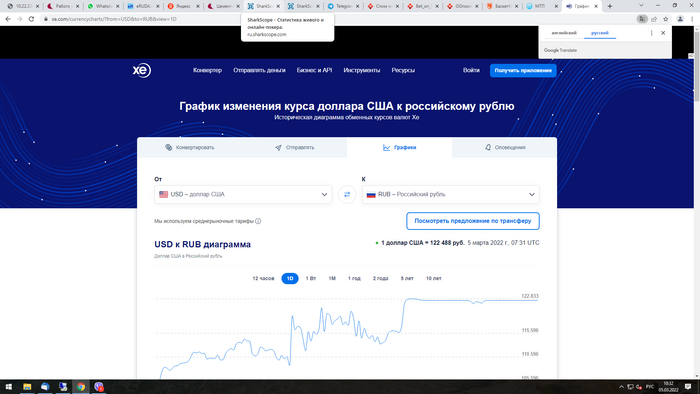700x394 pixels.
Task: Select the 10 лет chart range
Action: point(433,278)
